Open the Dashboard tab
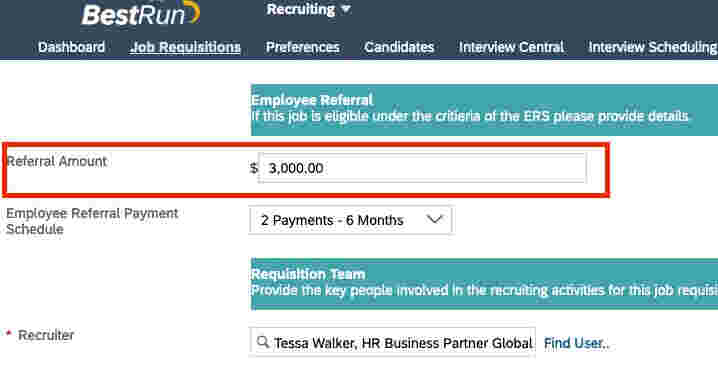This screenshot has width=718, height=370. tap(71, 47)
